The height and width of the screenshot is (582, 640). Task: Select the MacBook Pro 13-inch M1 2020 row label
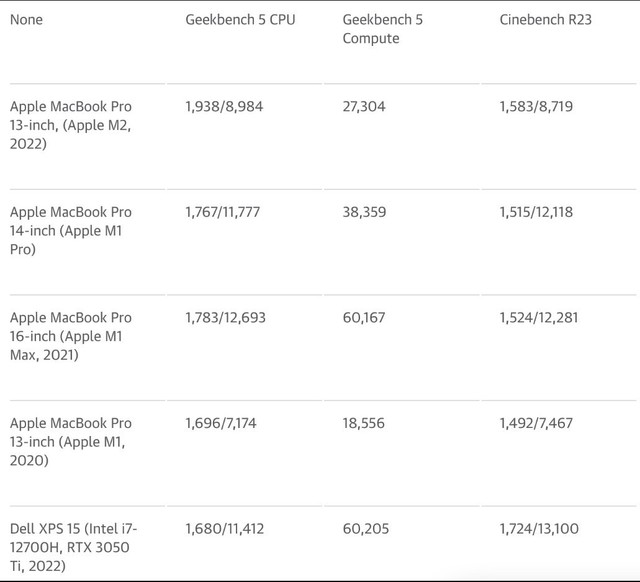[71, 442]
